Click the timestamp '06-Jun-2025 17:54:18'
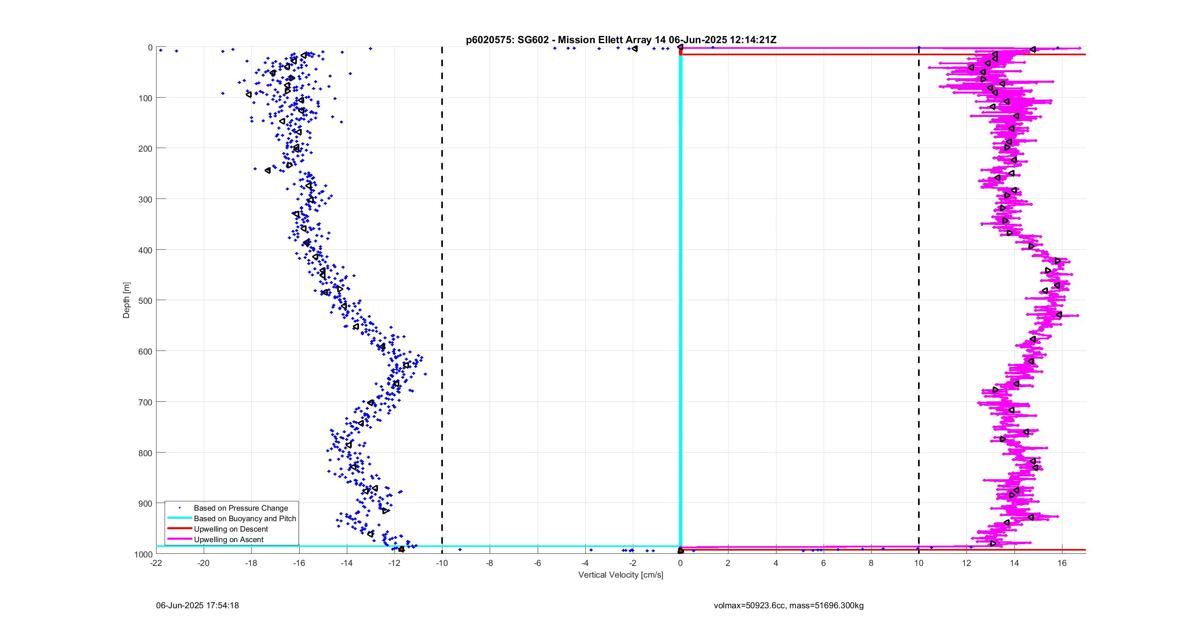This screenshot has height=622, width=1200. (x=197, y=605)
